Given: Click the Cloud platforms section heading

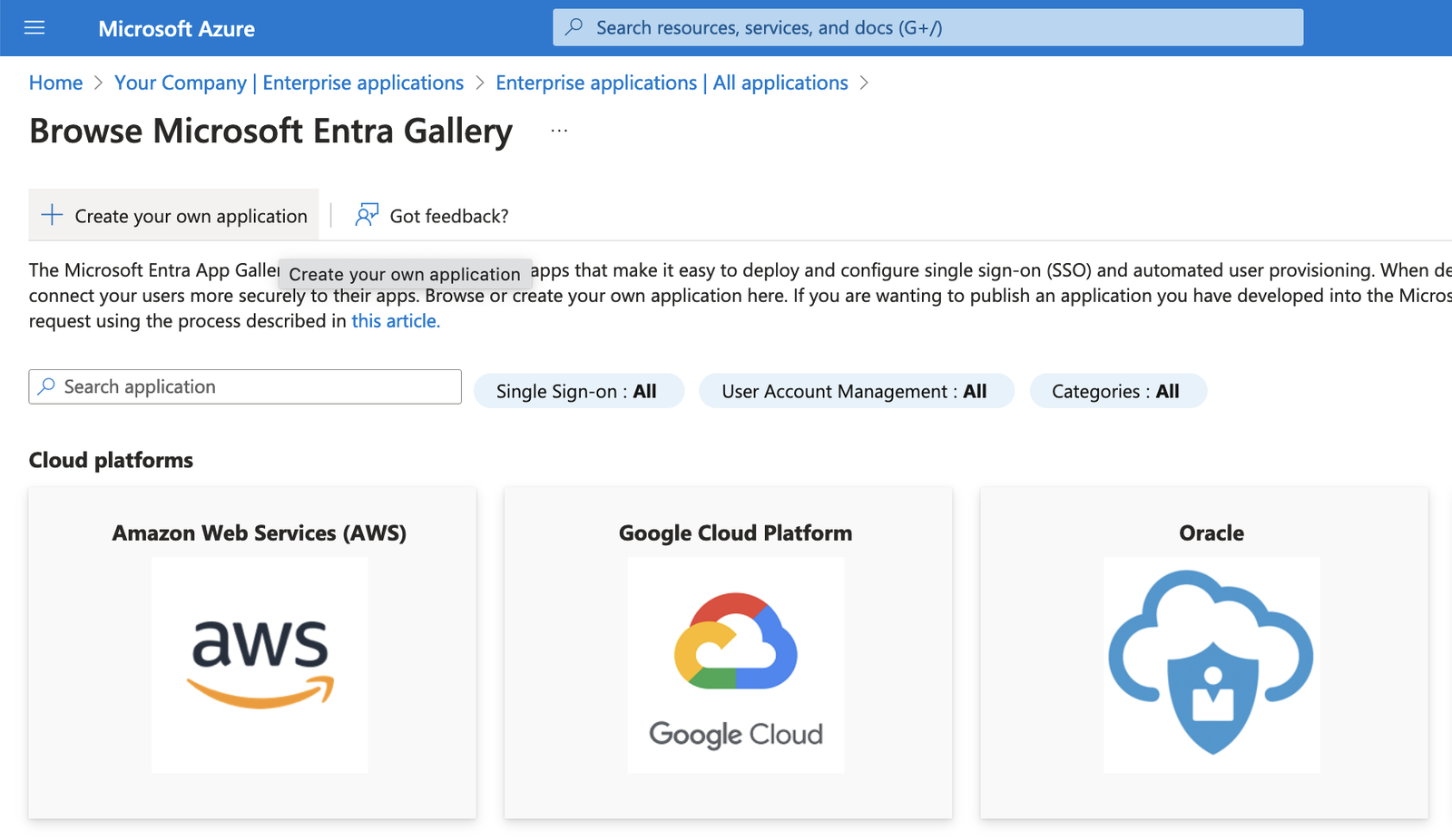Looking at the screenshot, I should click(x=111, y=460).
